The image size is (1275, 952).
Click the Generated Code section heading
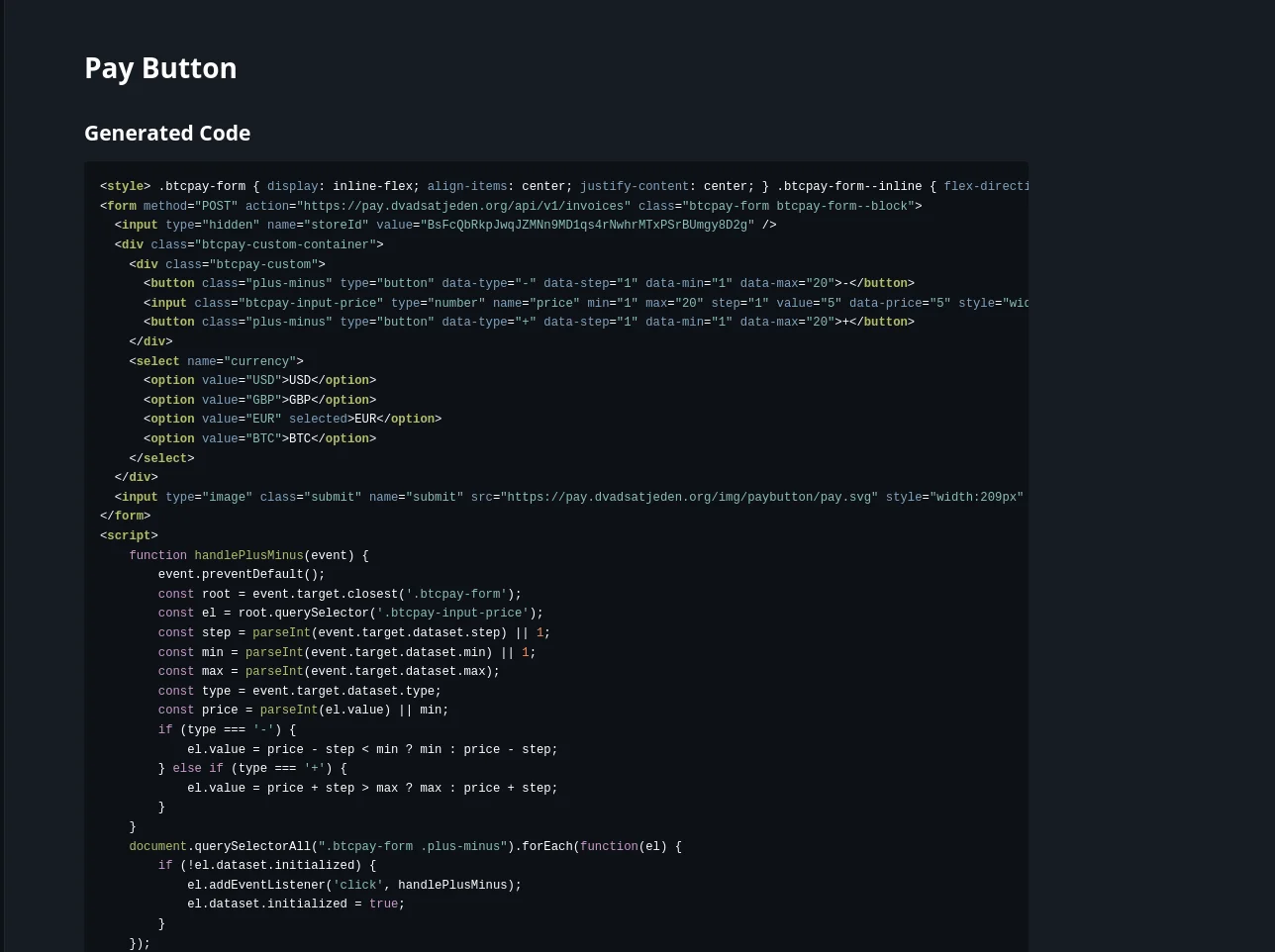tap(167, 134)
